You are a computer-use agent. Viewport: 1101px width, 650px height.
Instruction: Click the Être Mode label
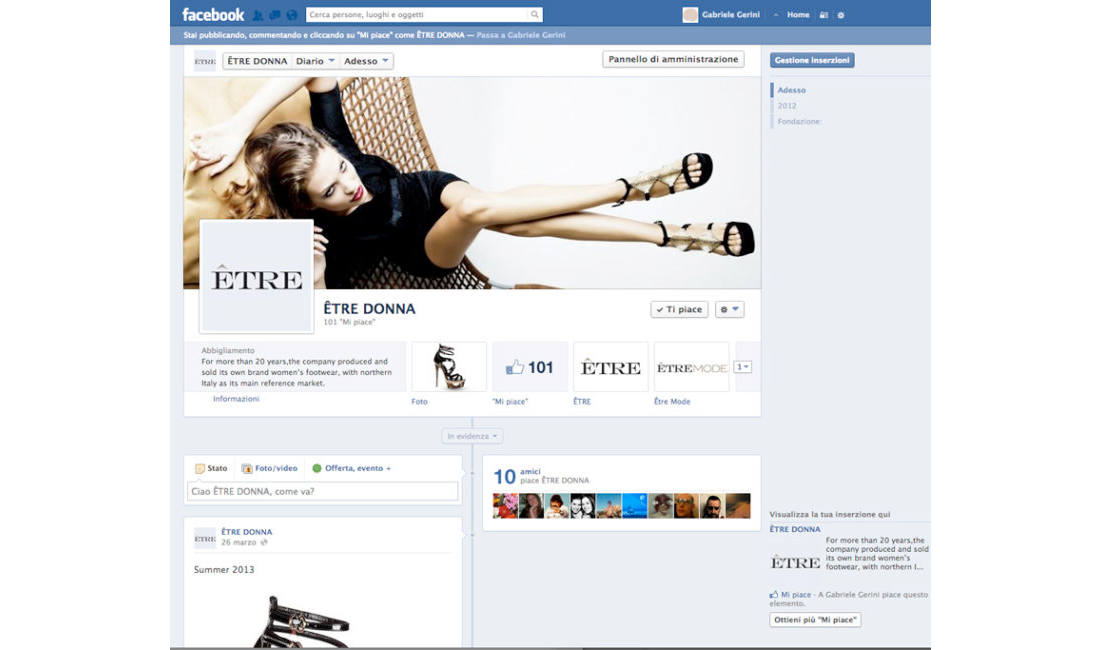pyautogui.click(x=672, y=402)
